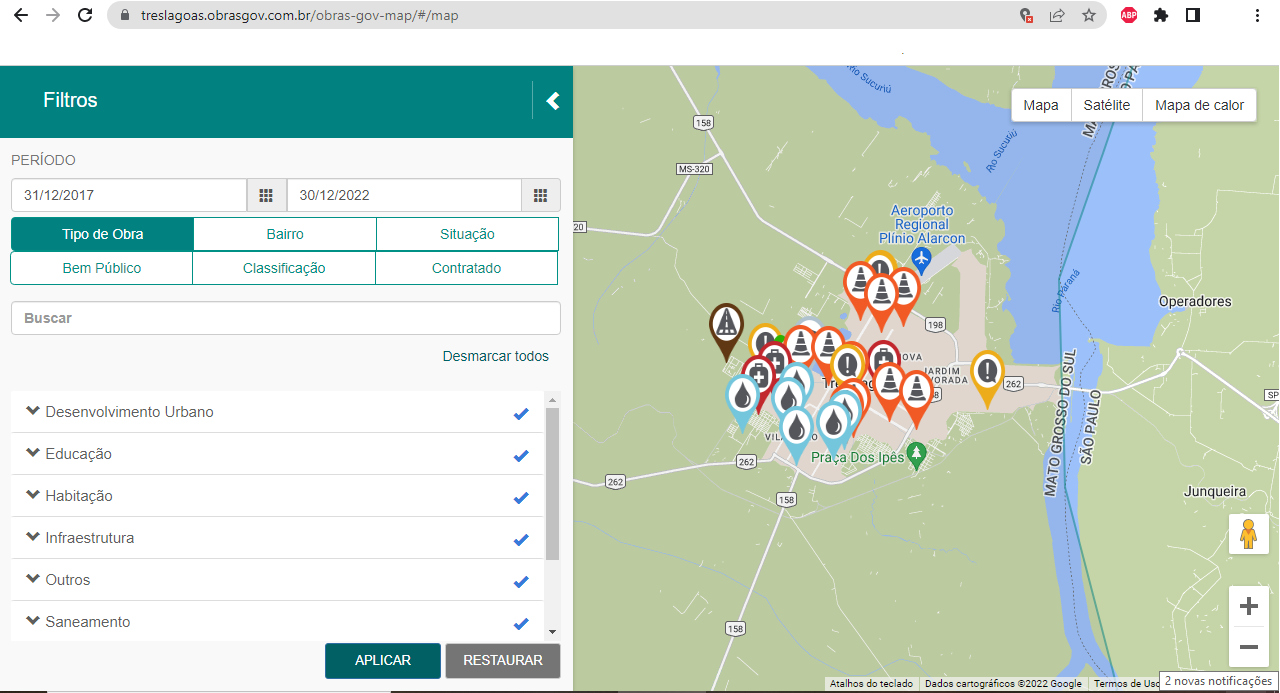This screenshot has height=693, width=1280.
Task: Click the Desmarcar todos link
Action: pyautogui.click(x=495, y=356)
